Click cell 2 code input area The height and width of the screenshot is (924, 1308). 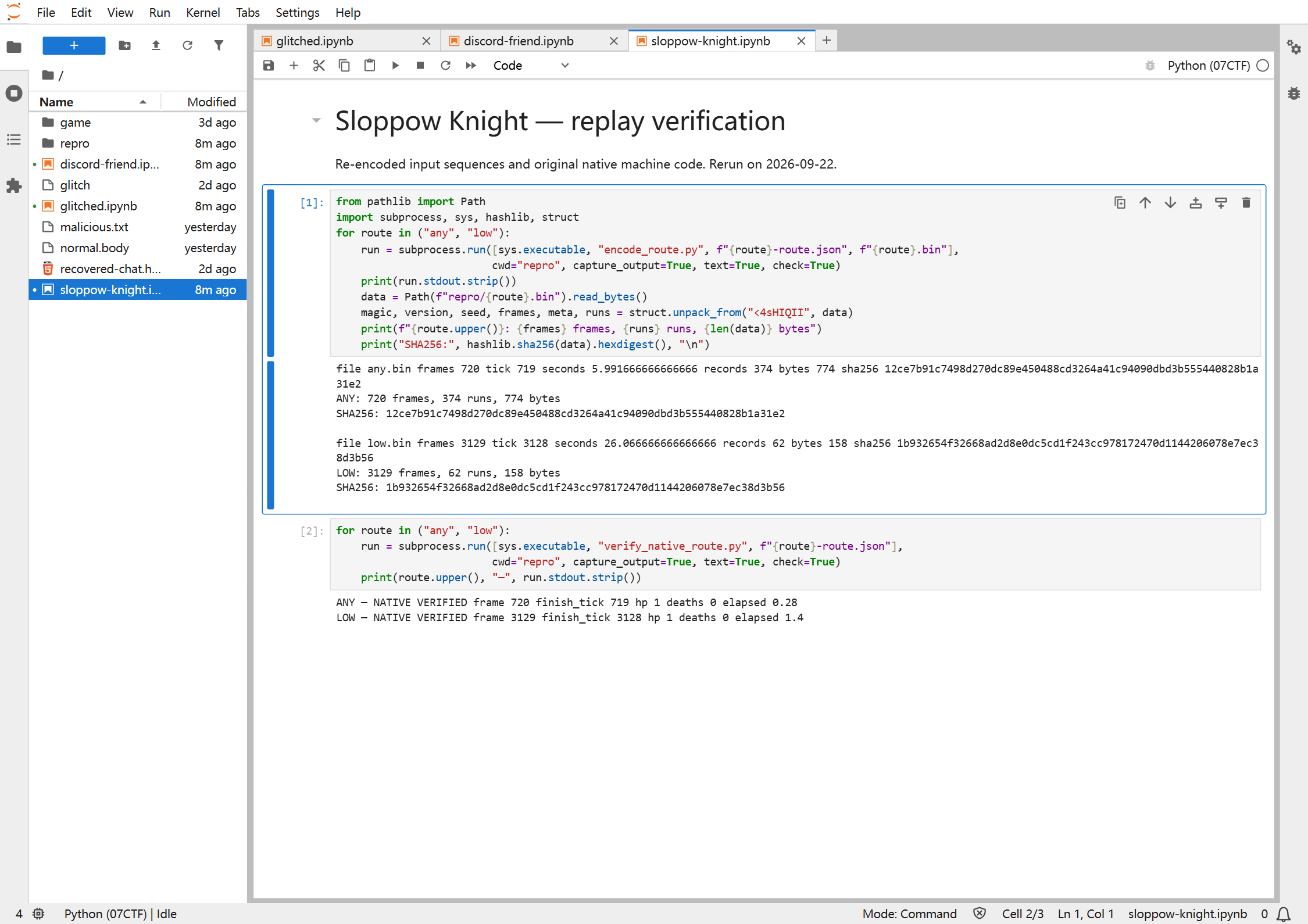pyautogui.click(x=795, y=554)
